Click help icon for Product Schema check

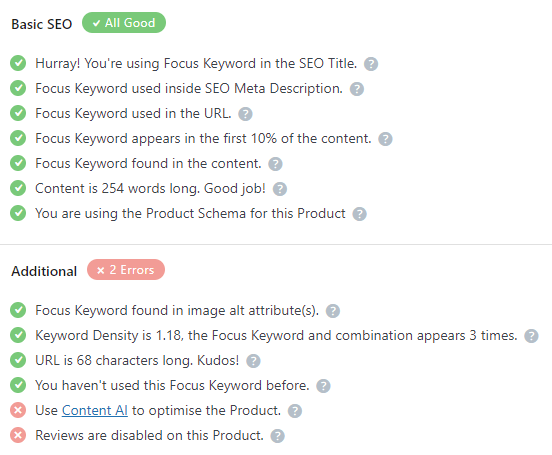point(359,214)
